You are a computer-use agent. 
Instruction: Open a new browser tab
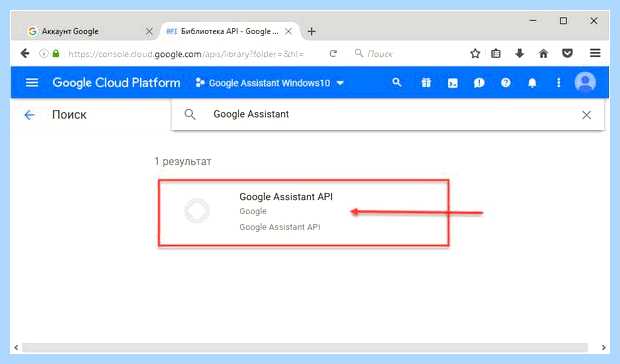click(x=312, y=31)
